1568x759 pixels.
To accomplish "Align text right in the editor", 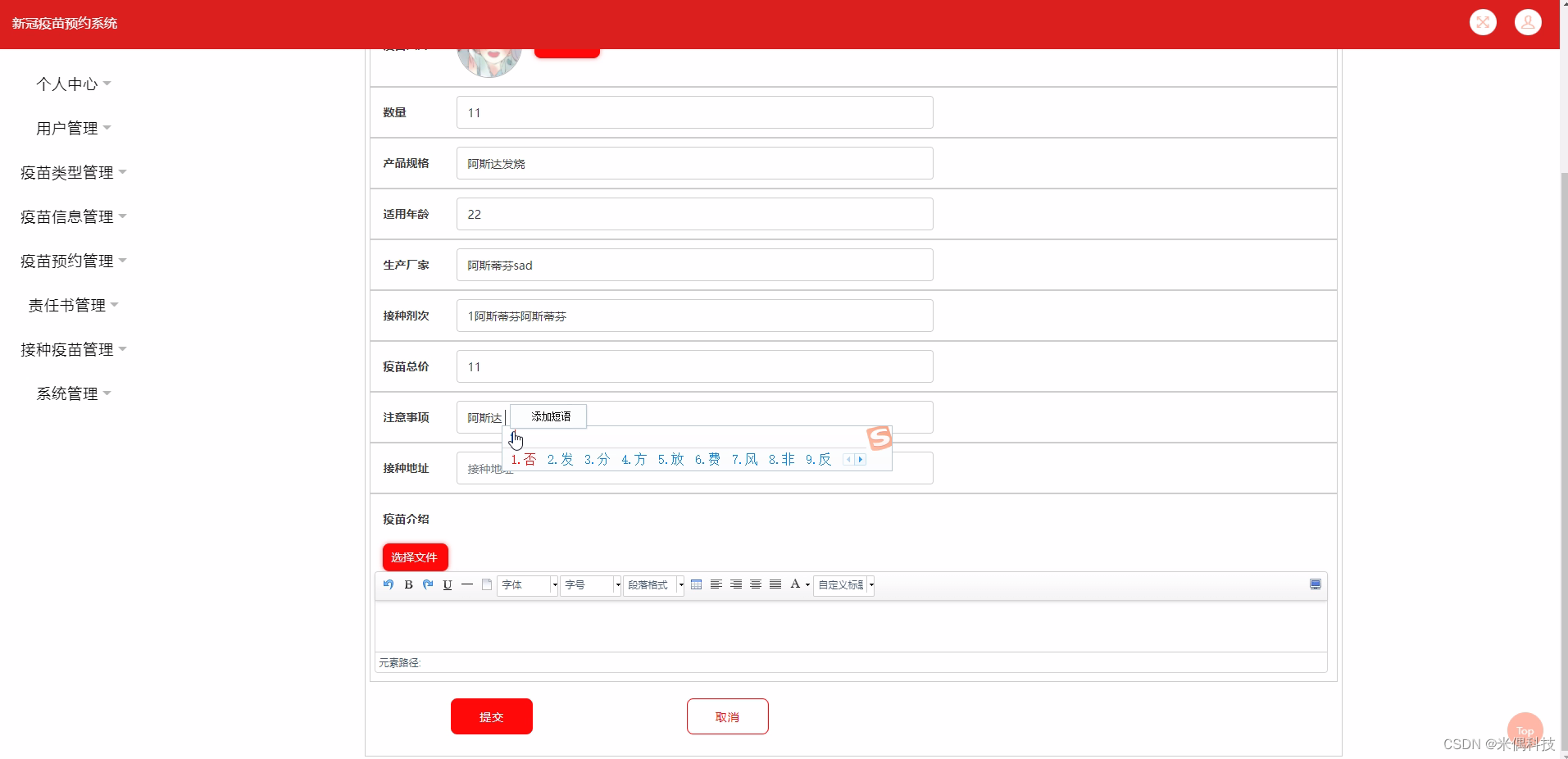I will coord(736,584).
